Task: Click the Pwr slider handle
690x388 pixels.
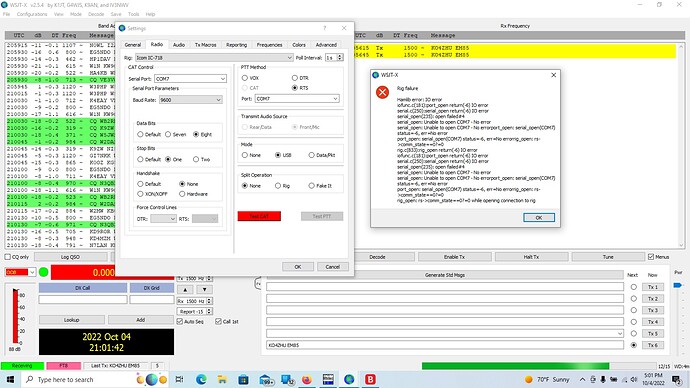Action: pyautogui.click(x=677, y=286)
